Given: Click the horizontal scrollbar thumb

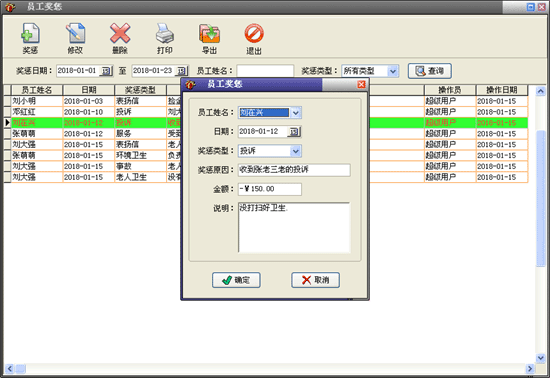Looking at the screenshot, I should coord(20,369).
